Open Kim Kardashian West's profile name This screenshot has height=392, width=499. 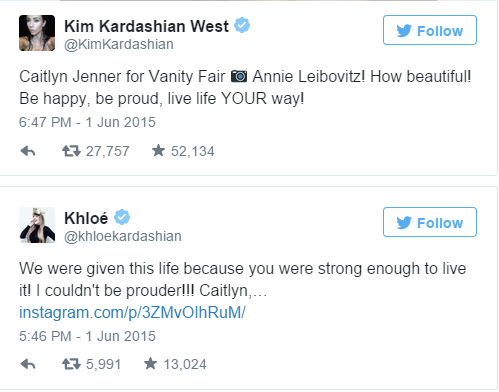pyautogui.click(x=146, y=26)
